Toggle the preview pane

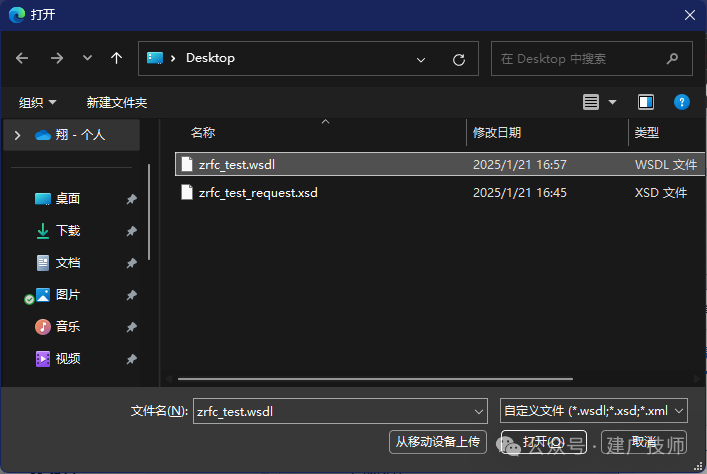[646, 102]
